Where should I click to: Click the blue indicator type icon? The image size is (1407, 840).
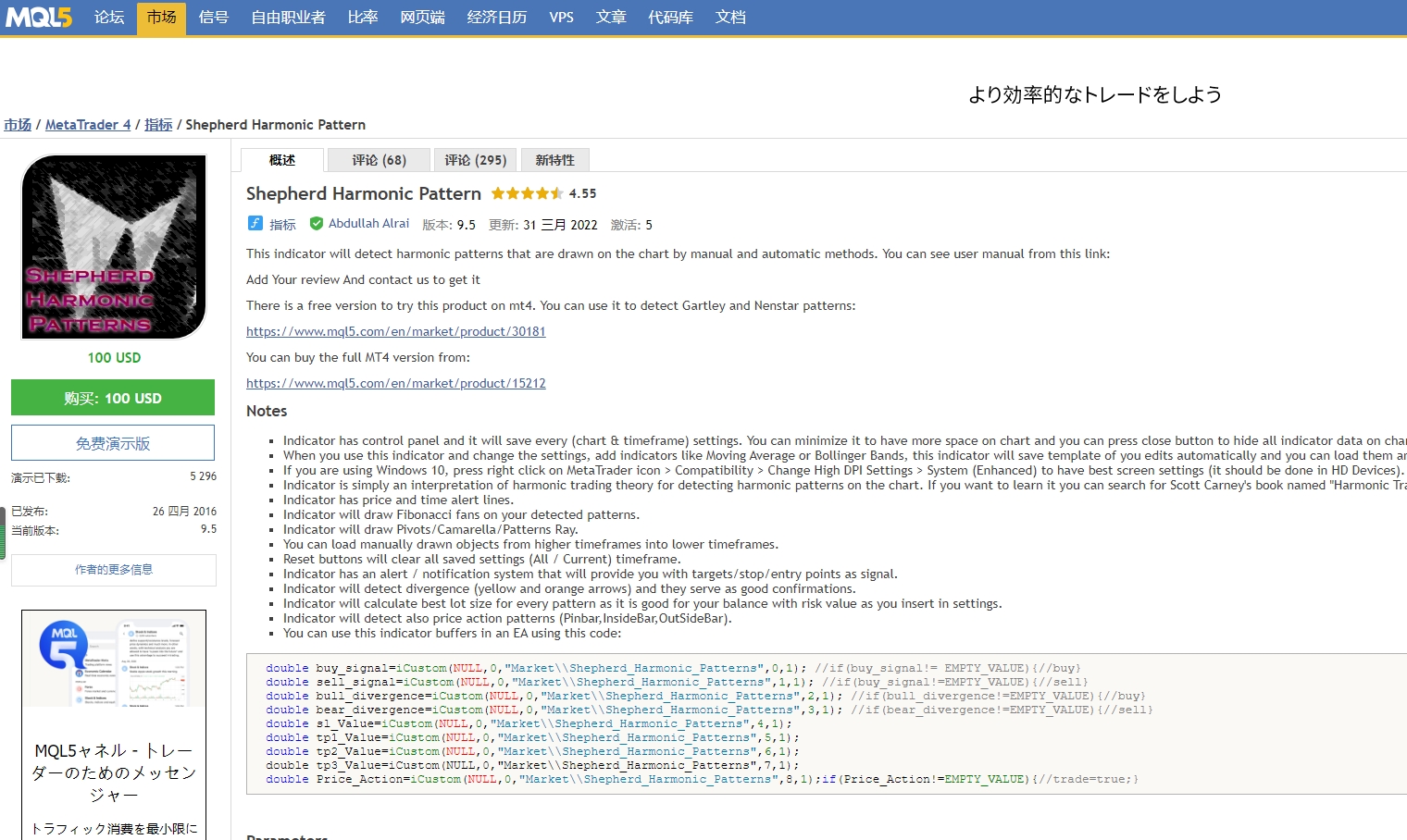pos(255,223)
